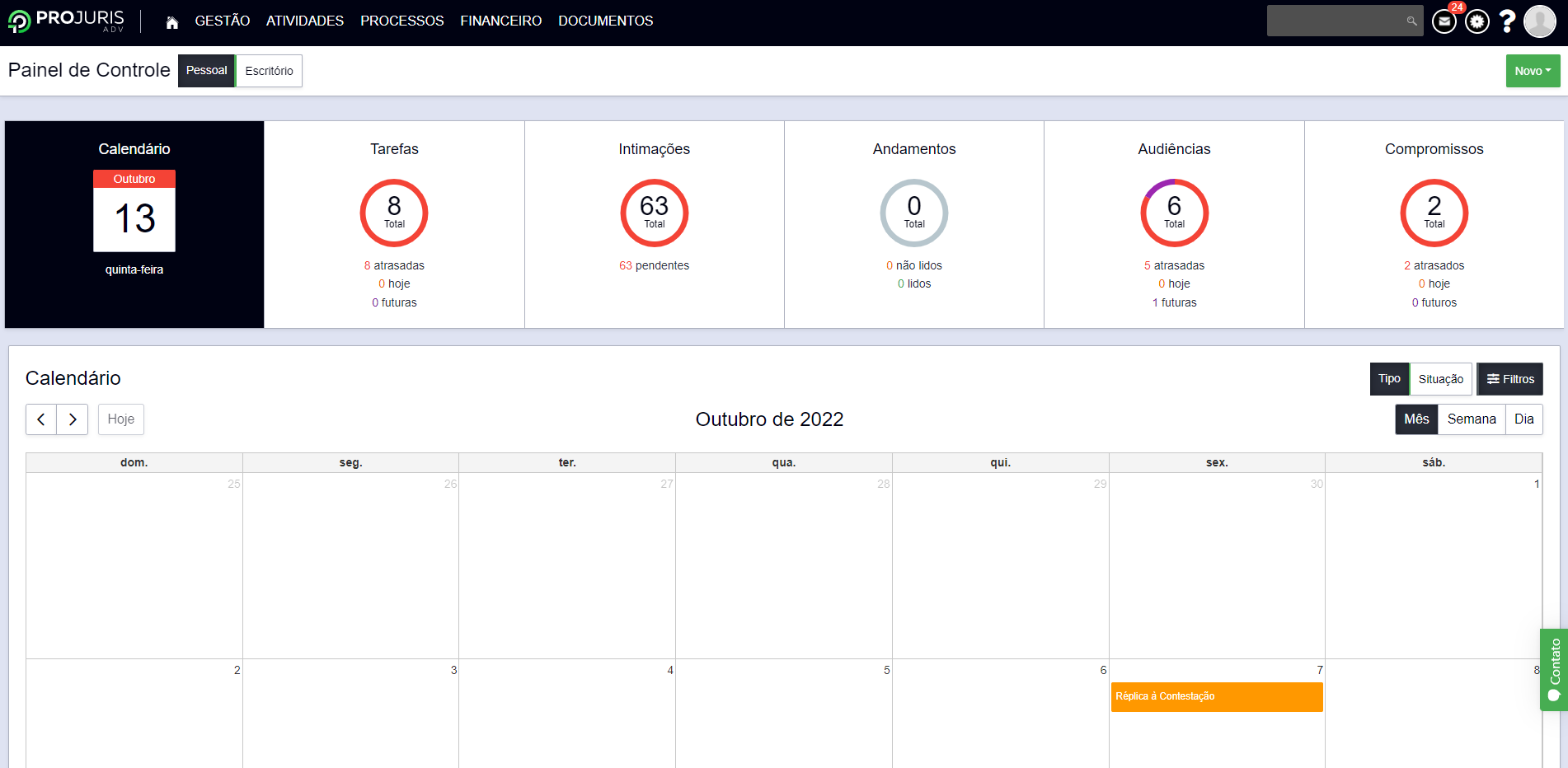Open the 1 futuras audiências link
The width and height of the screenshot is (1568, 768).
coord(1175,302)
